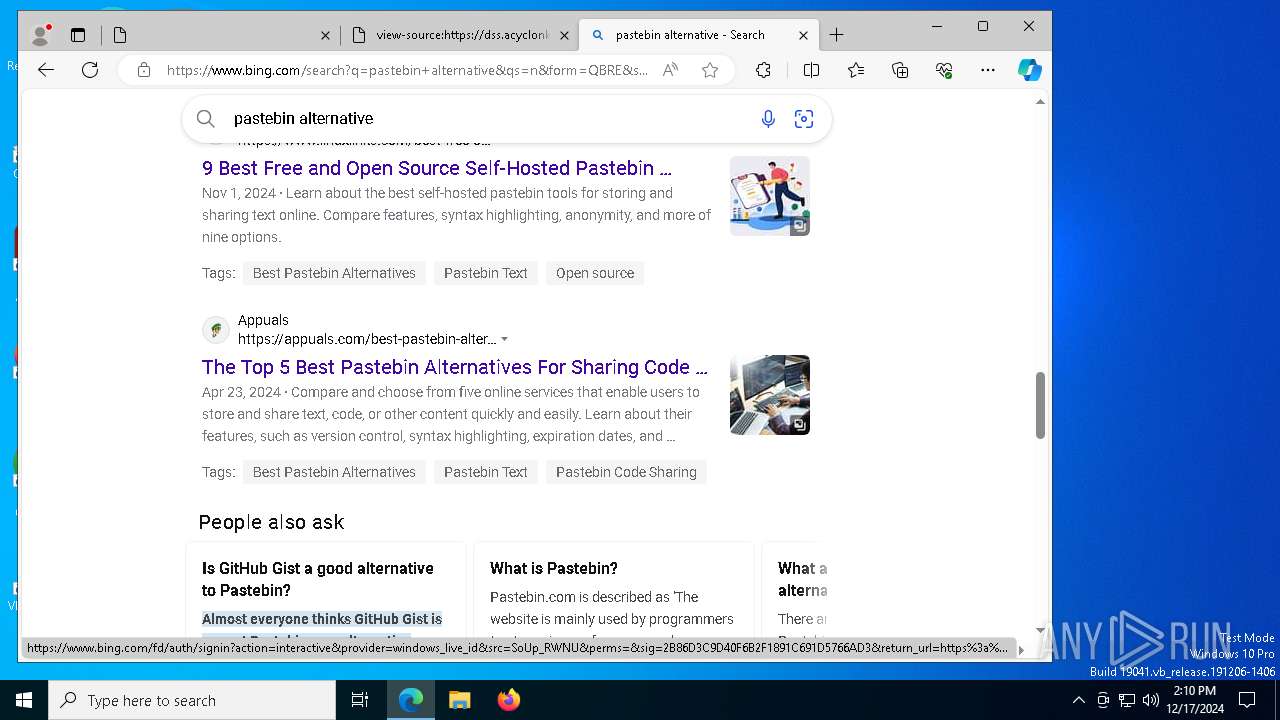Open the appuals.com result URL
1280x720 pixels.
(x=367, y=339)
